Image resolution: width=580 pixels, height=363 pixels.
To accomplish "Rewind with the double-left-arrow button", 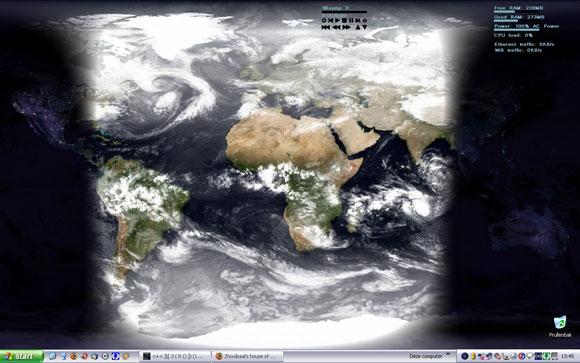I will 336,27.
